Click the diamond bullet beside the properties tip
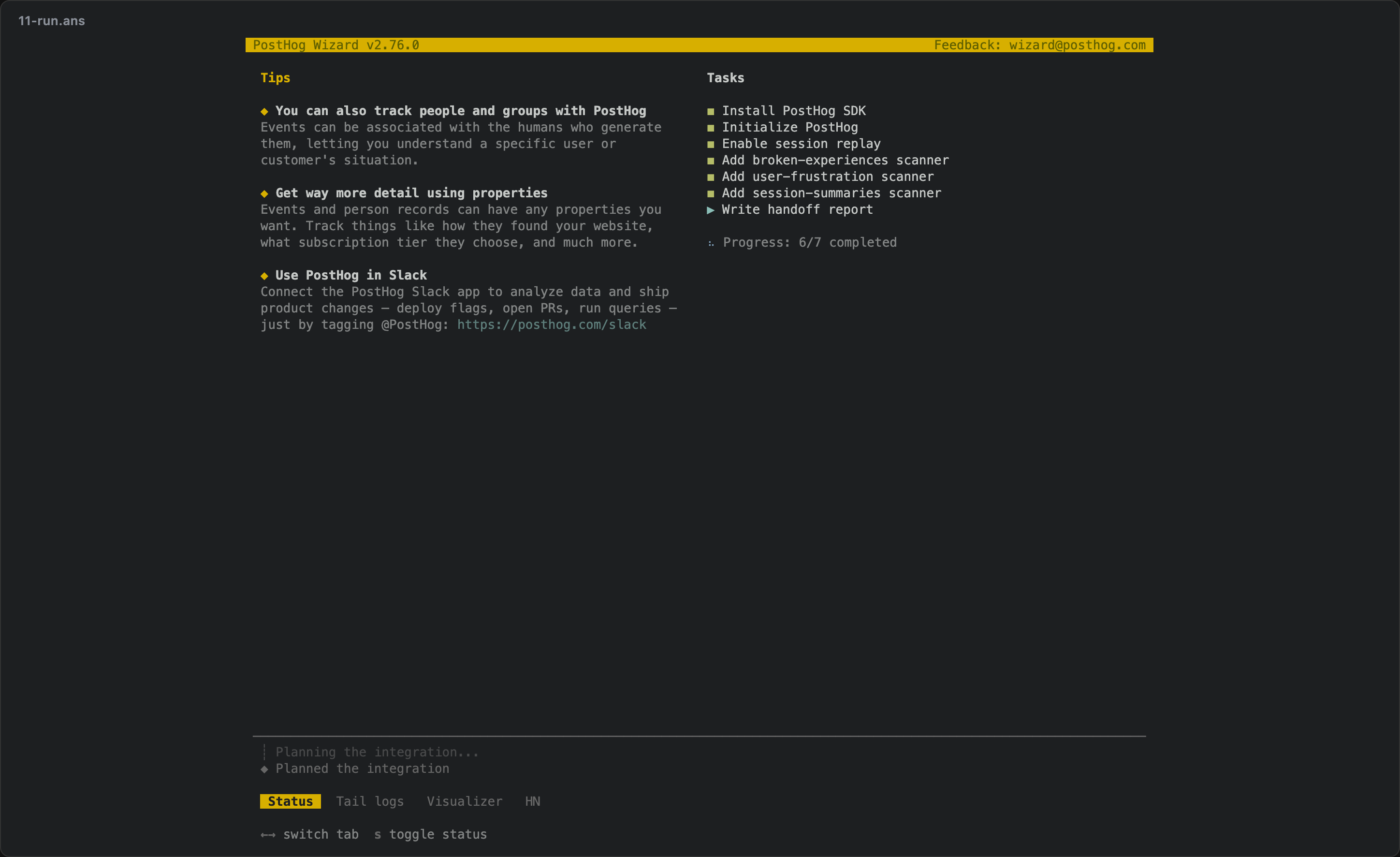 [264, 194]
